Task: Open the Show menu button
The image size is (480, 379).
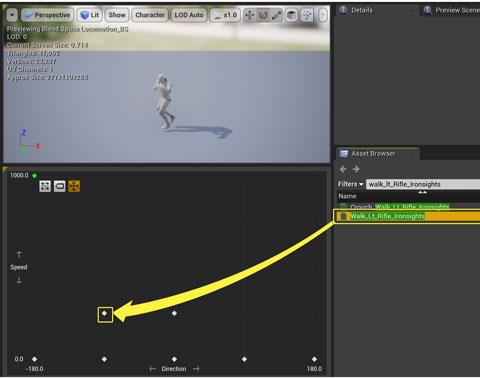Action: (117, 15)
